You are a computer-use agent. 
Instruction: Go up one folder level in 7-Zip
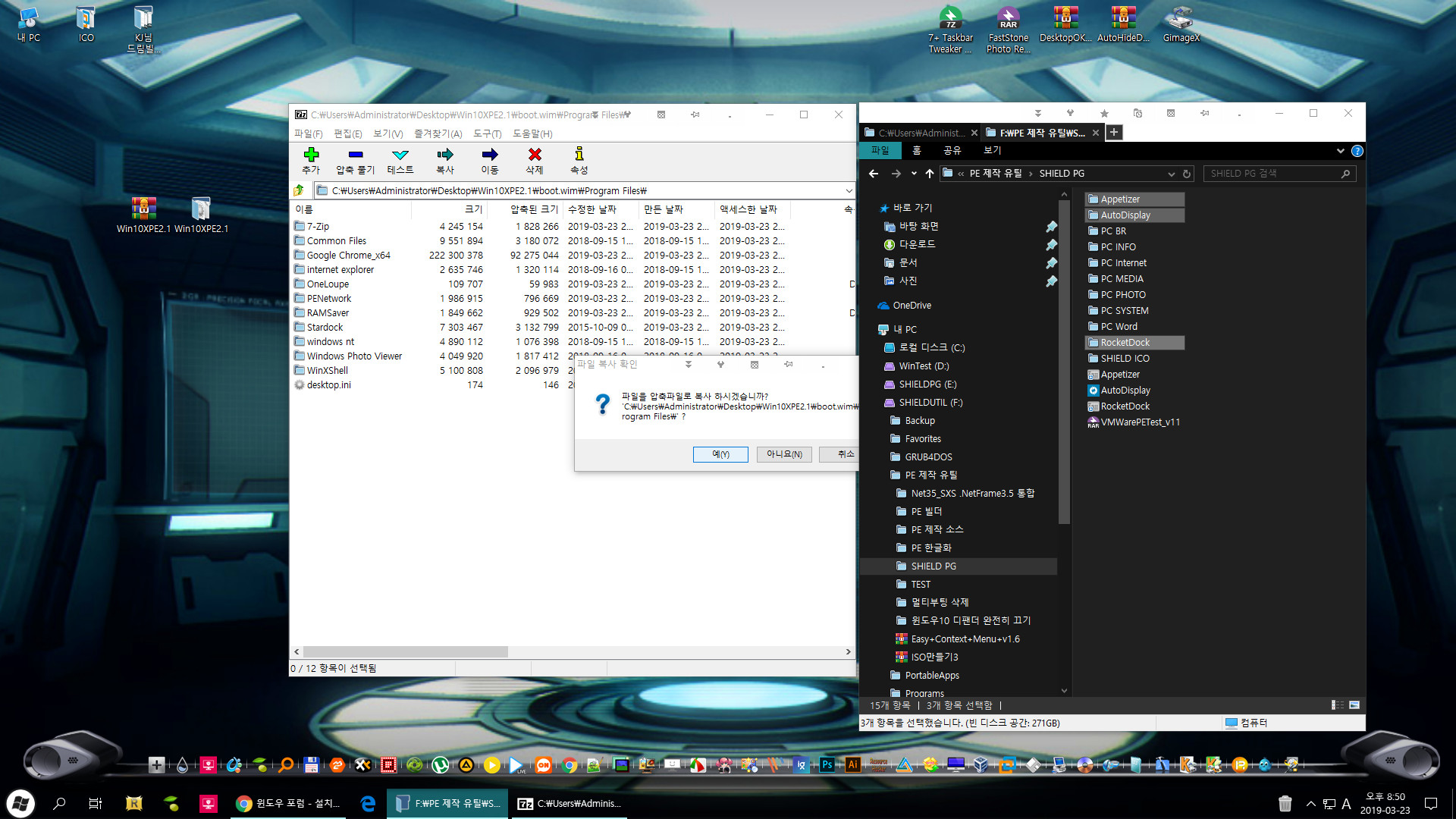coord(299,190)
